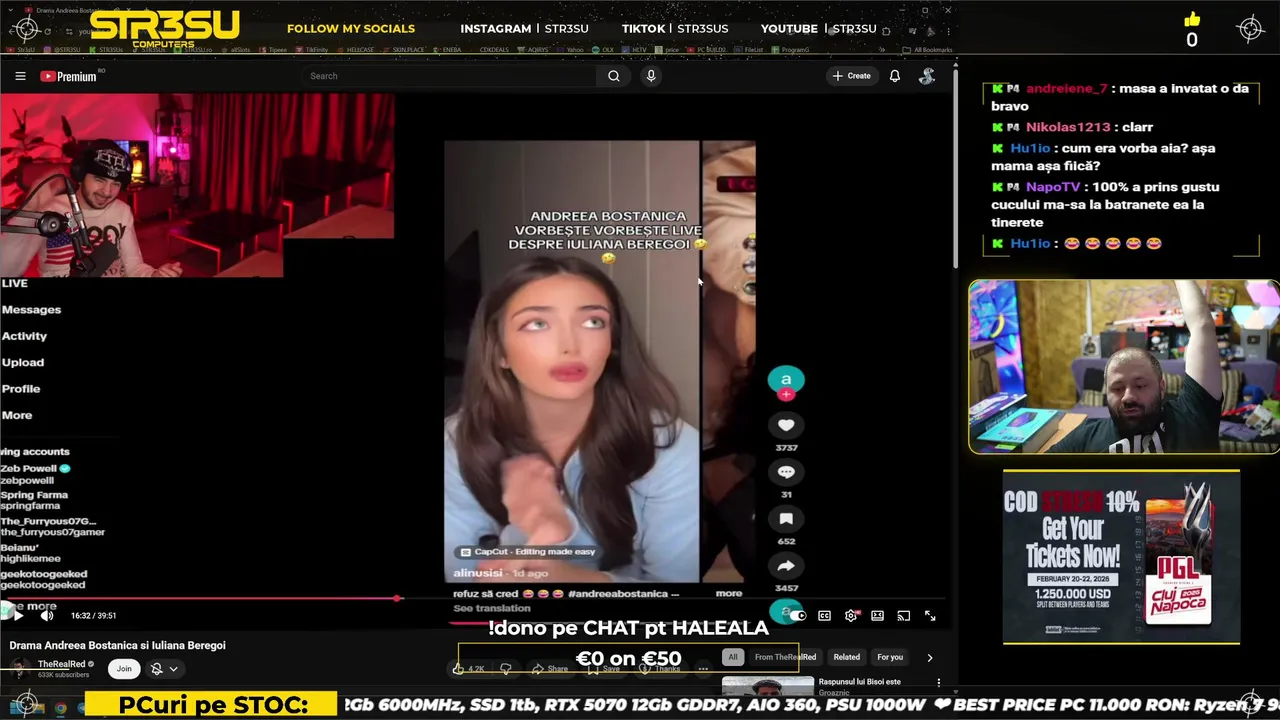Expand following accounts with See more
Image resolution: width=1280 pixels, height=720 pixels.
[x=28, y=606]
